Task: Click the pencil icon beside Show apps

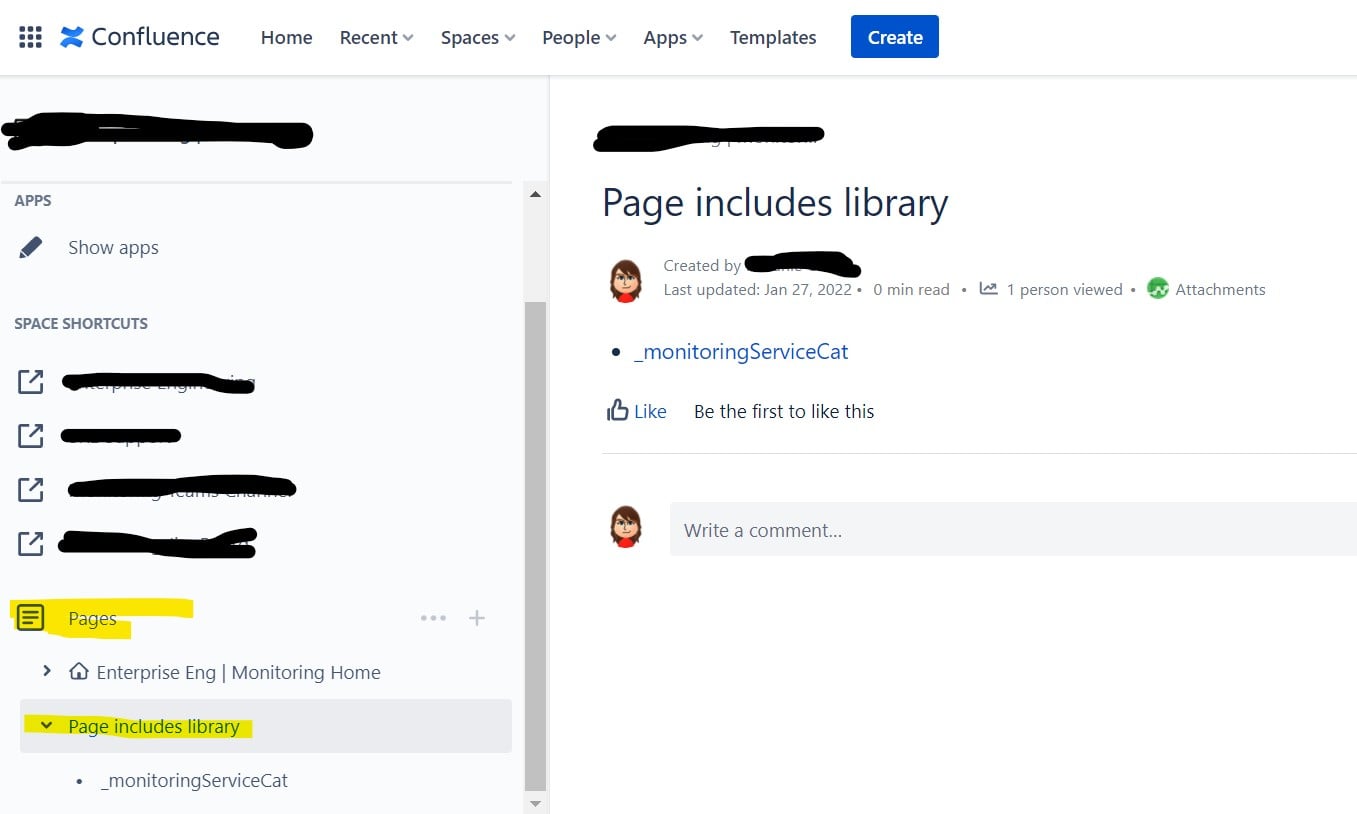Action: (31, 247)
